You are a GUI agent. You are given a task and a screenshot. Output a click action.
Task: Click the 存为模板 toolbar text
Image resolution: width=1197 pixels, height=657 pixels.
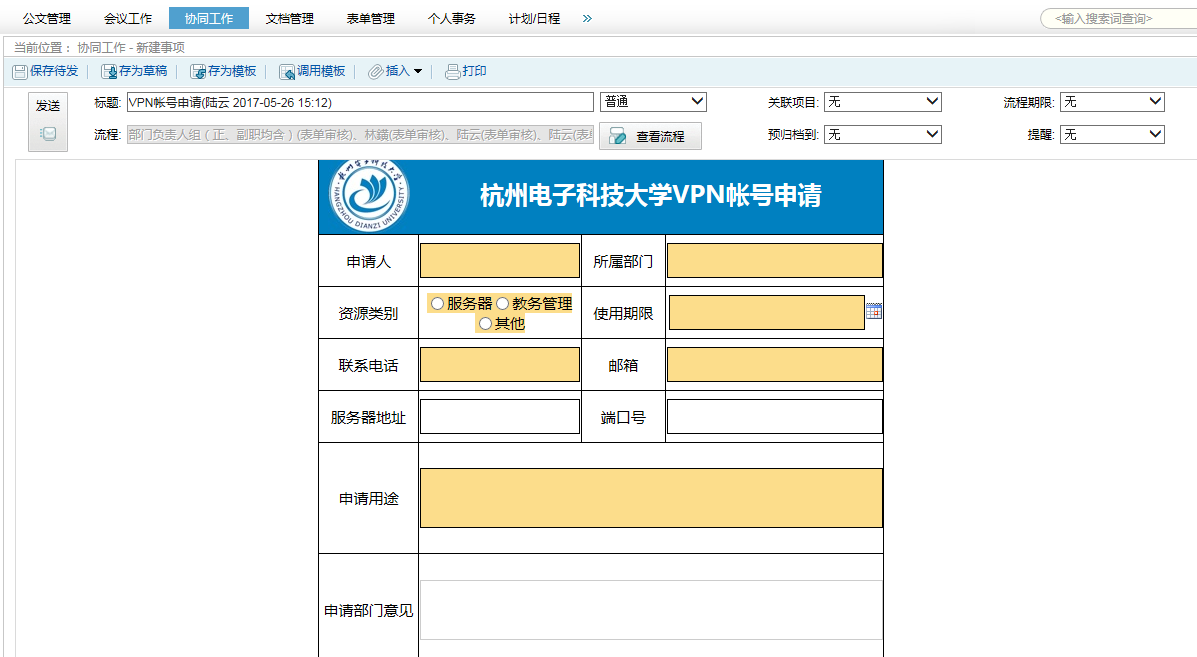(232, 71)
